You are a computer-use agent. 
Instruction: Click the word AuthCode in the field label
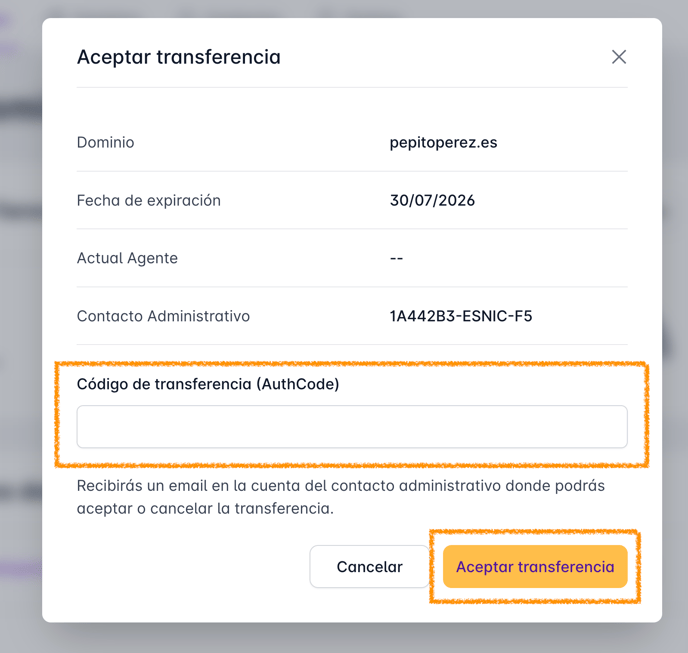coord(298,384)
